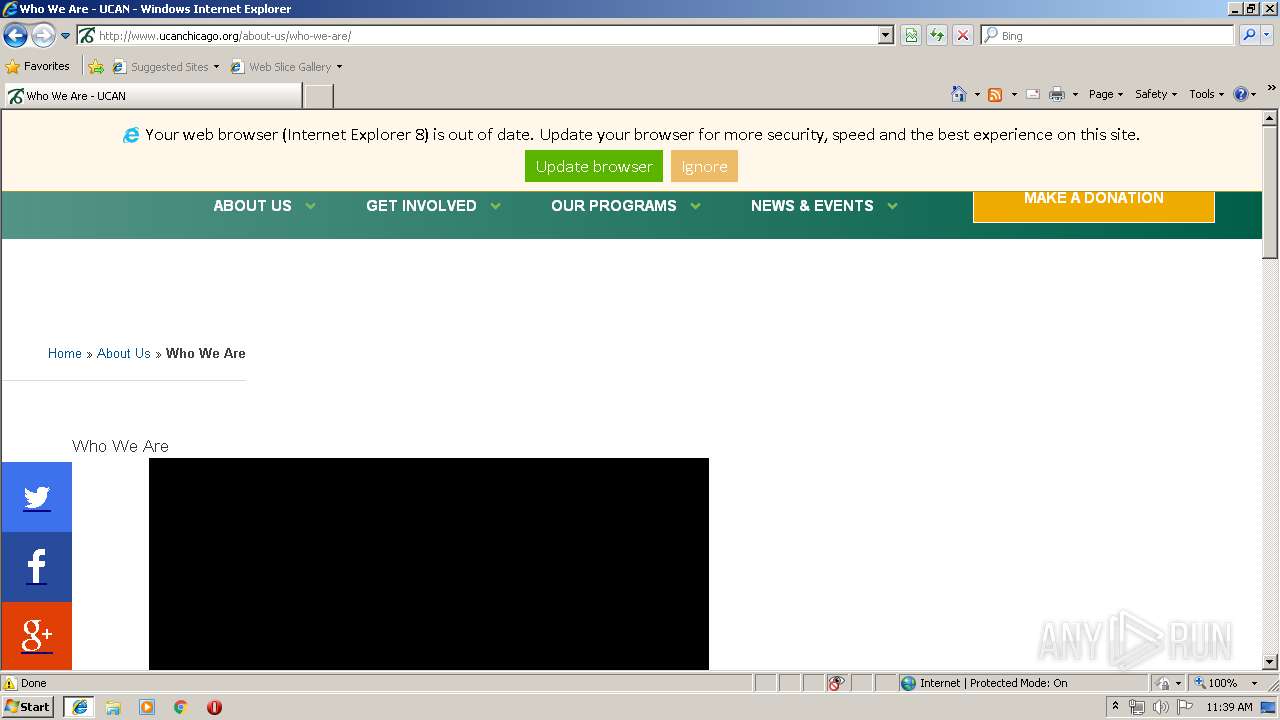Share page via the Facebook icon
1280x720 pixels.
[36, 567]
